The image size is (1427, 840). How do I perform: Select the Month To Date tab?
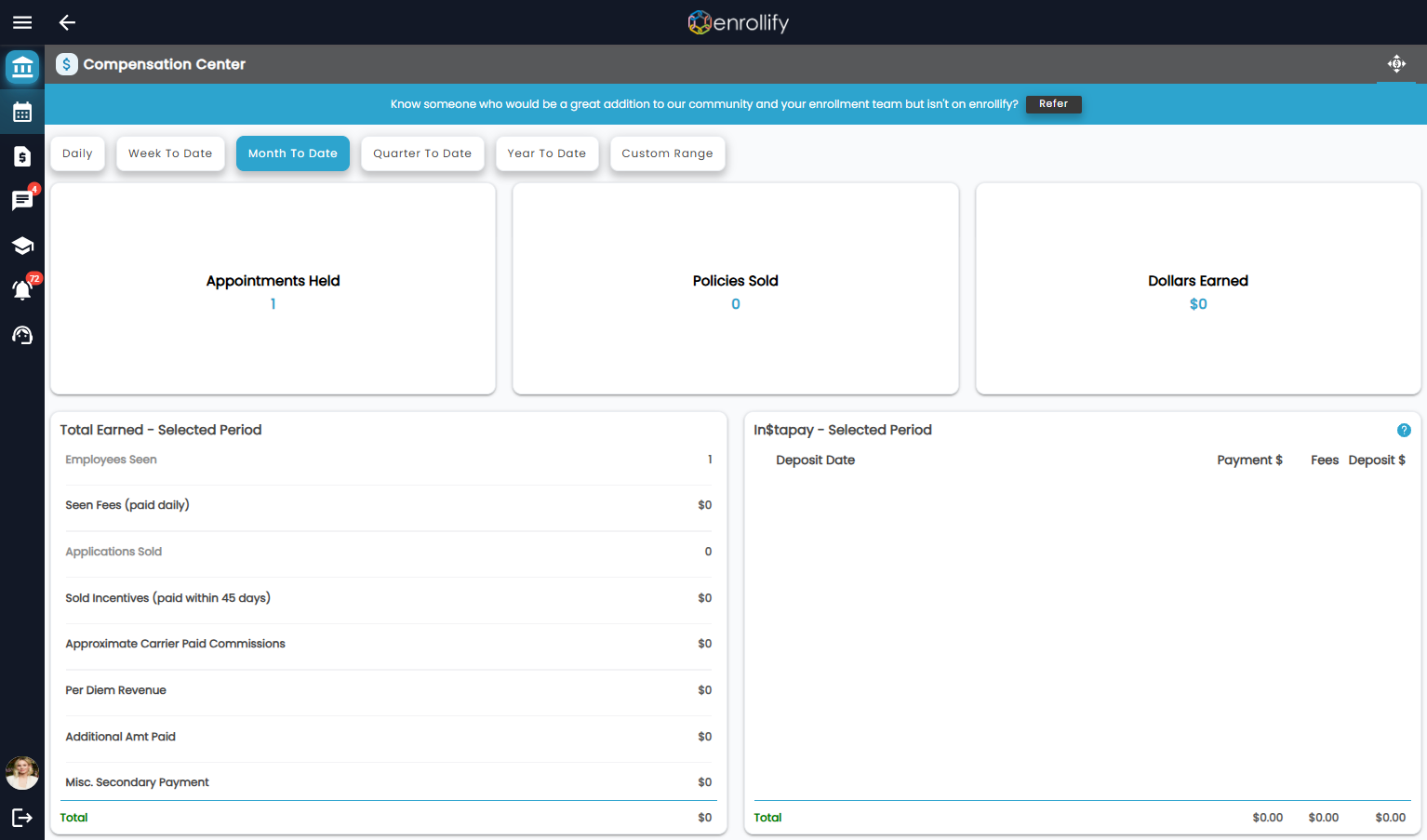pyautogui.click(x=293, y=153)
